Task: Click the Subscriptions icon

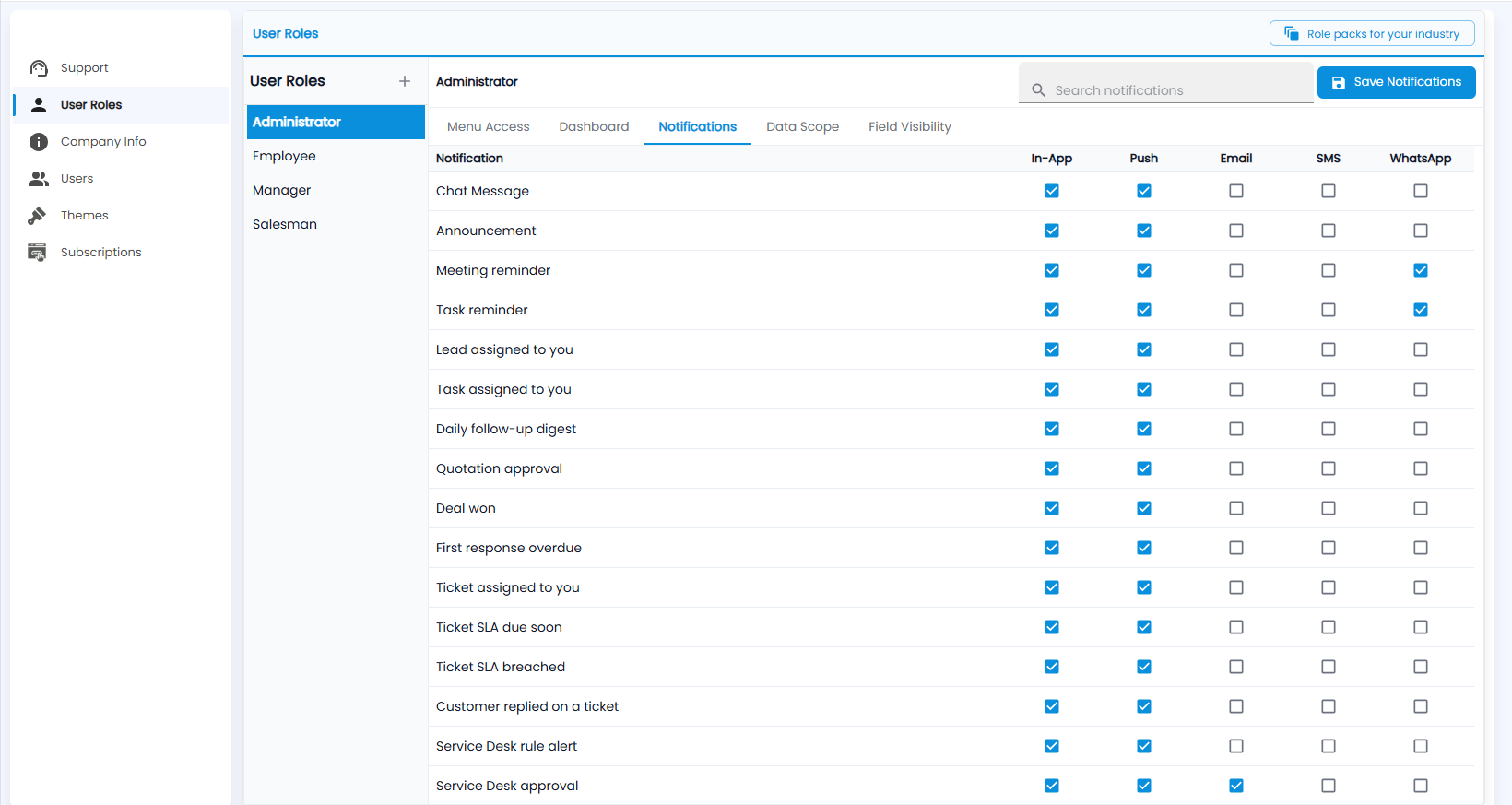Action: [37, 253]
